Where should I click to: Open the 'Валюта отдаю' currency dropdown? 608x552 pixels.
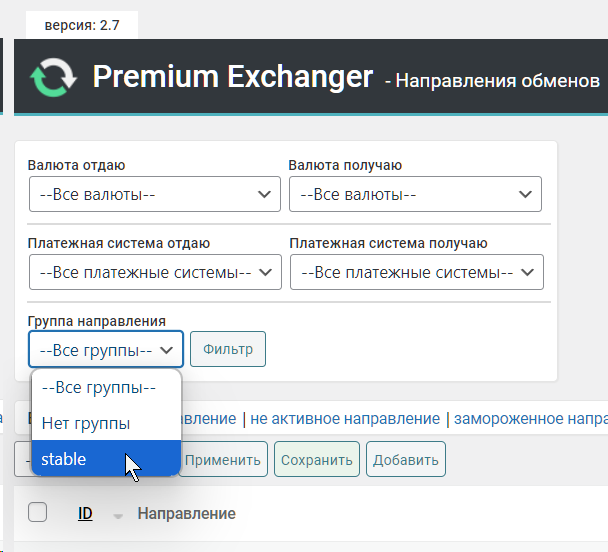click(154, 194)
